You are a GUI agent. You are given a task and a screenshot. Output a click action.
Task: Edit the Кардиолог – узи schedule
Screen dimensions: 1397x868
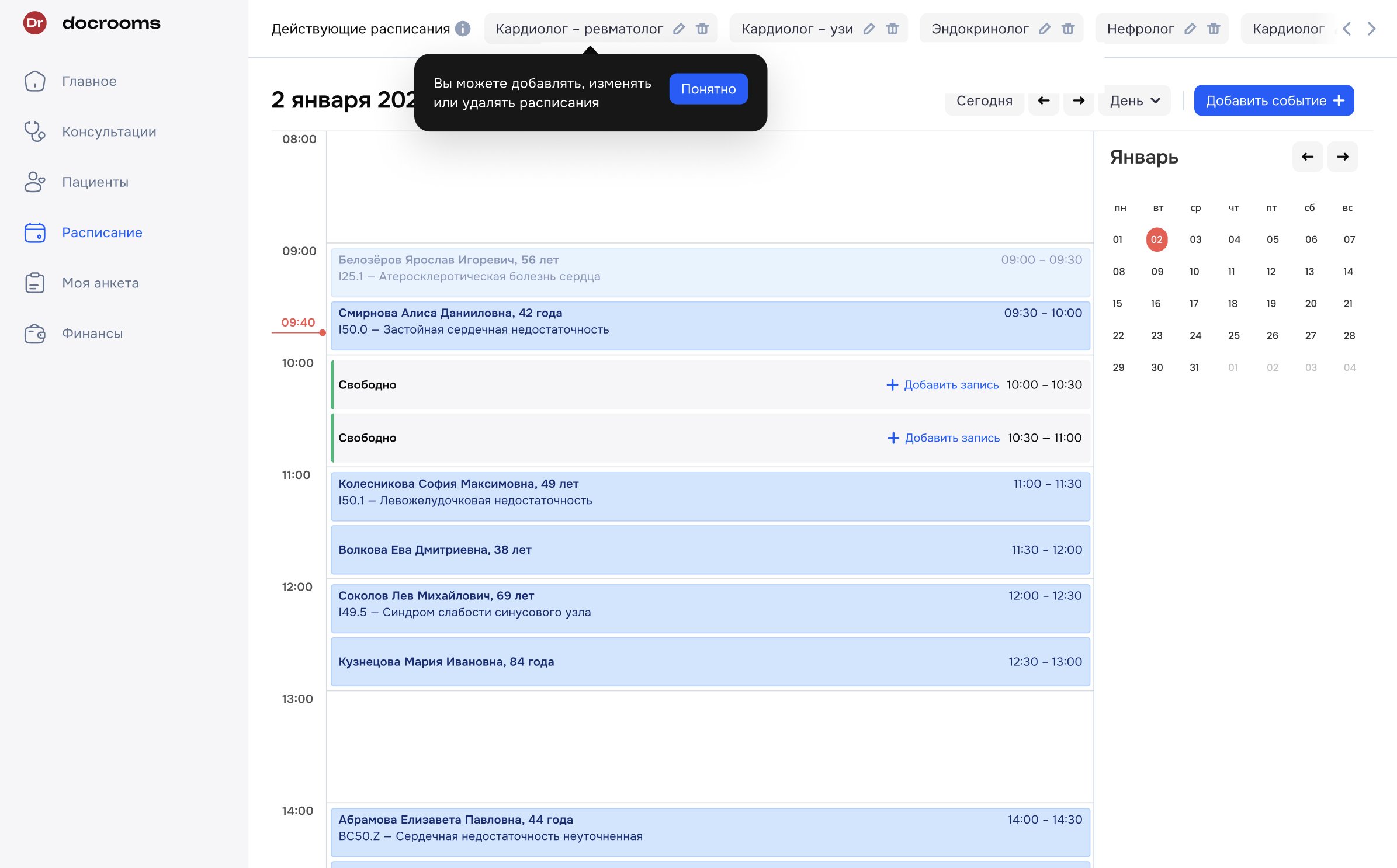pyautogui.click(x=869, y=29)
